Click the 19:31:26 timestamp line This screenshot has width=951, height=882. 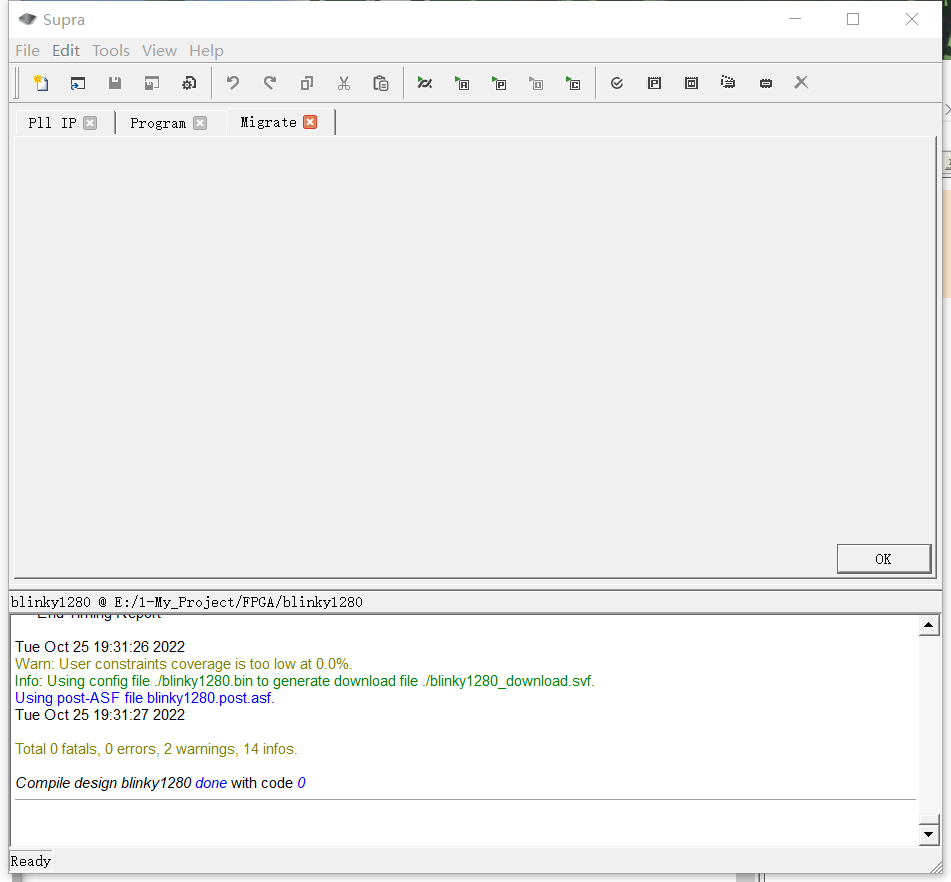click(x=100, y=647)
